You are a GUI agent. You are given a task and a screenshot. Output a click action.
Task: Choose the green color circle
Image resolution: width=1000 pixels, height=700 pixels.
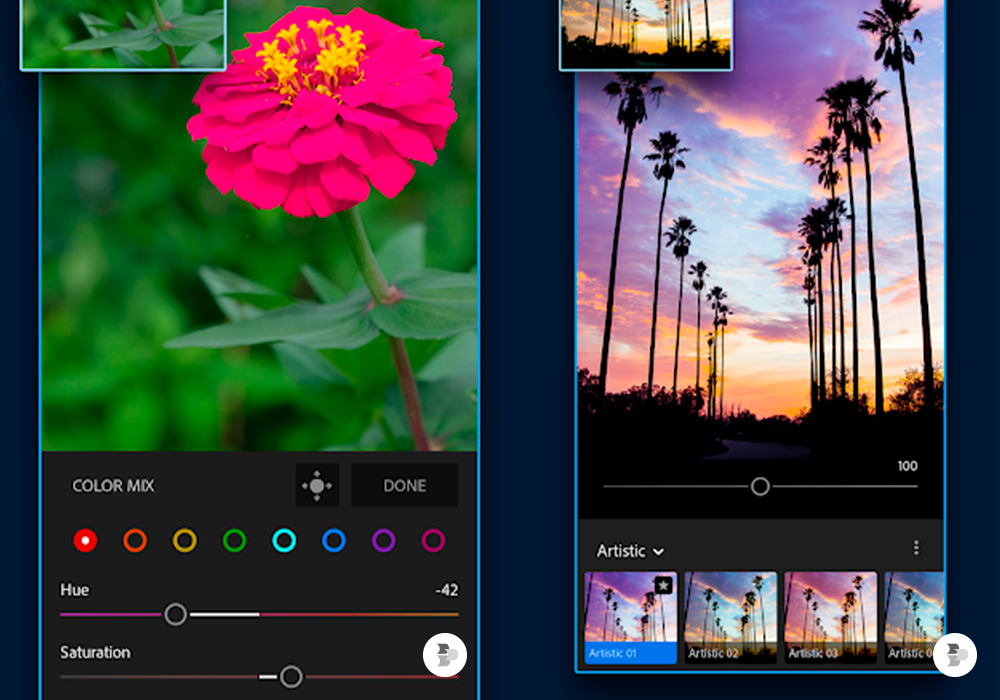point(234,541)
